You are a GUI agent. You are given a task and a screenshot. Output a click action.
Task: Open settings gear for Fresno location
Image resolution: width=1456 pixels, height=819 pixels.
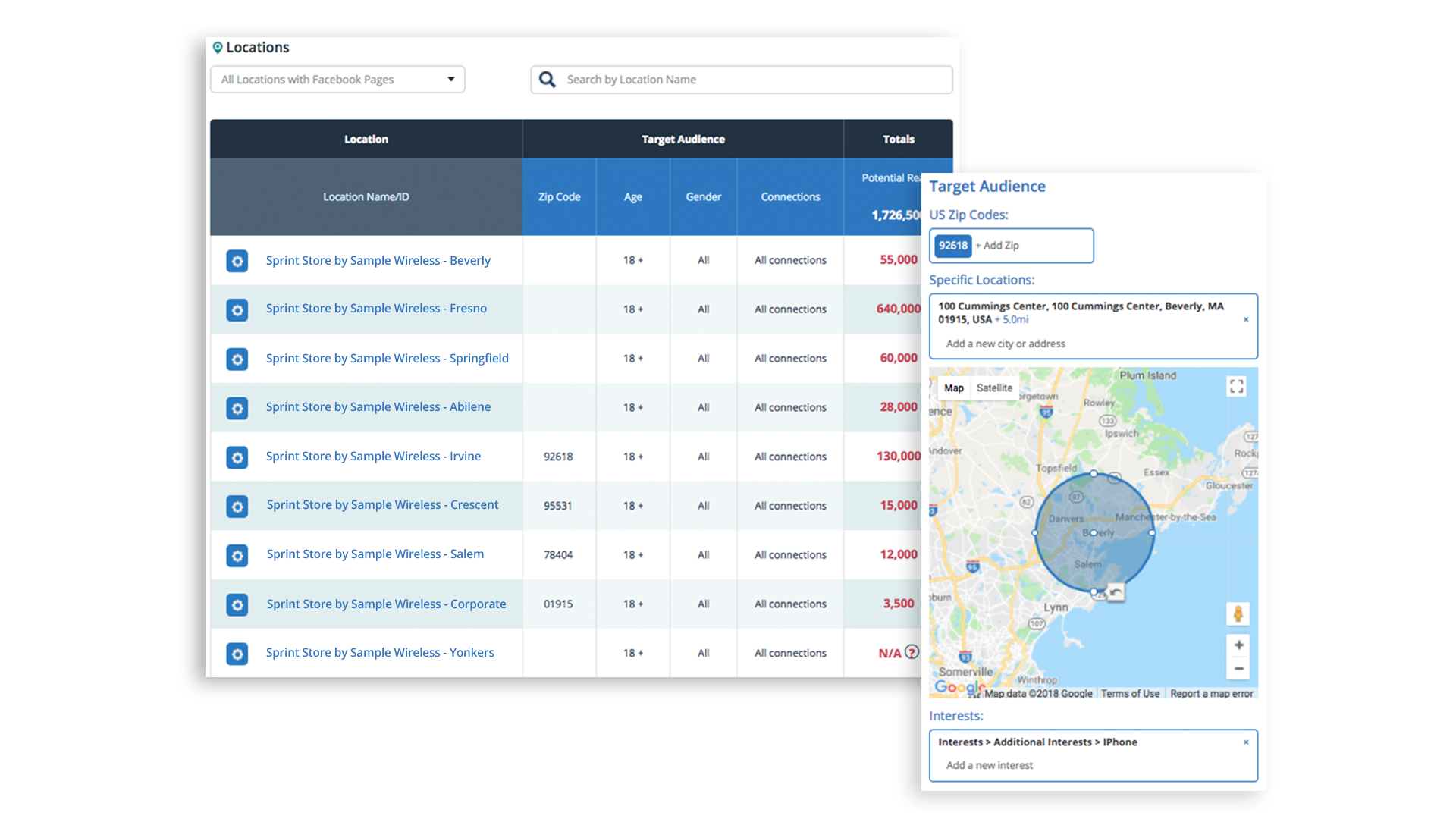237,310
